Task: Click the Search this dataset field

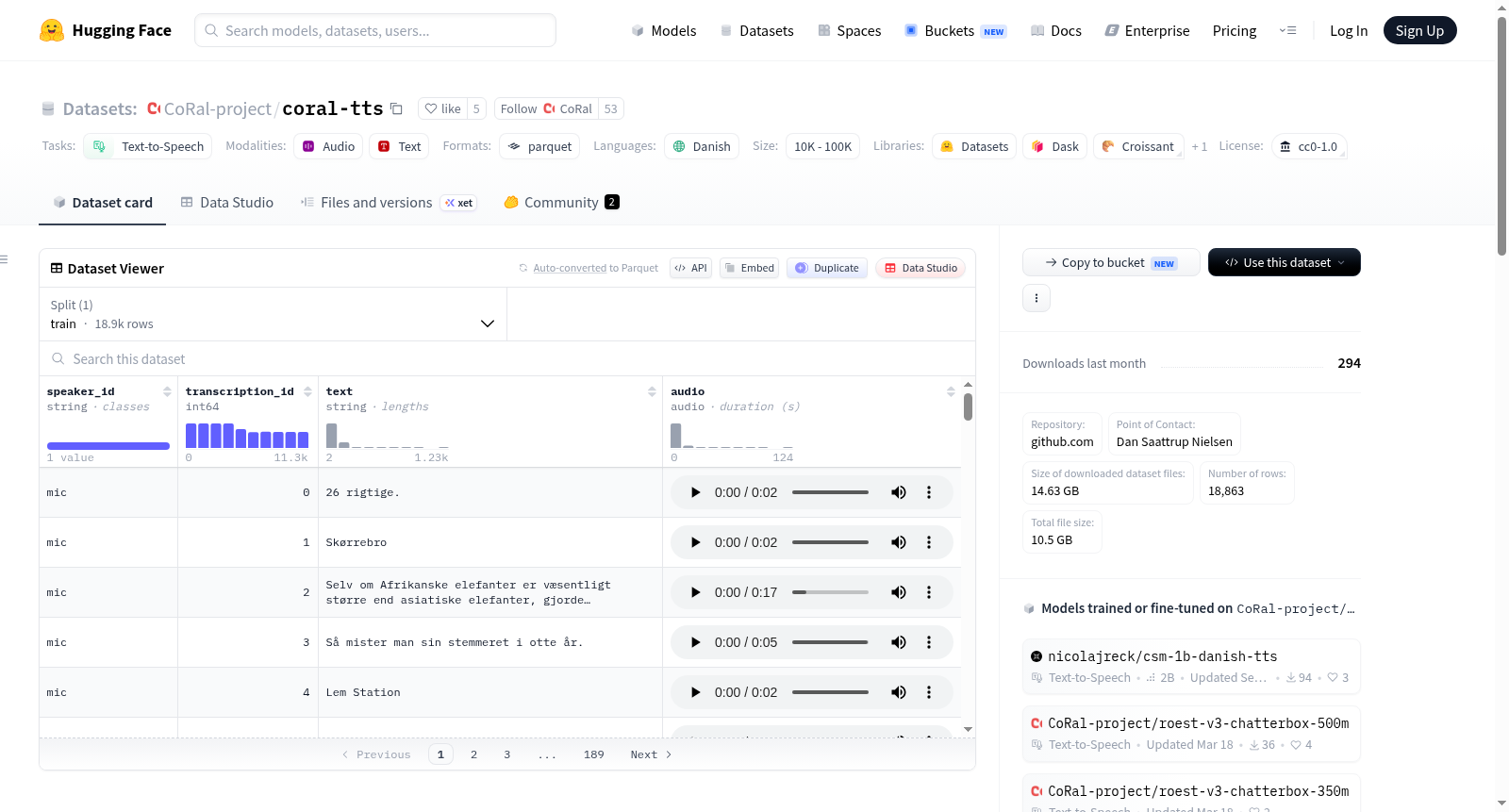Action: point(507,358)
